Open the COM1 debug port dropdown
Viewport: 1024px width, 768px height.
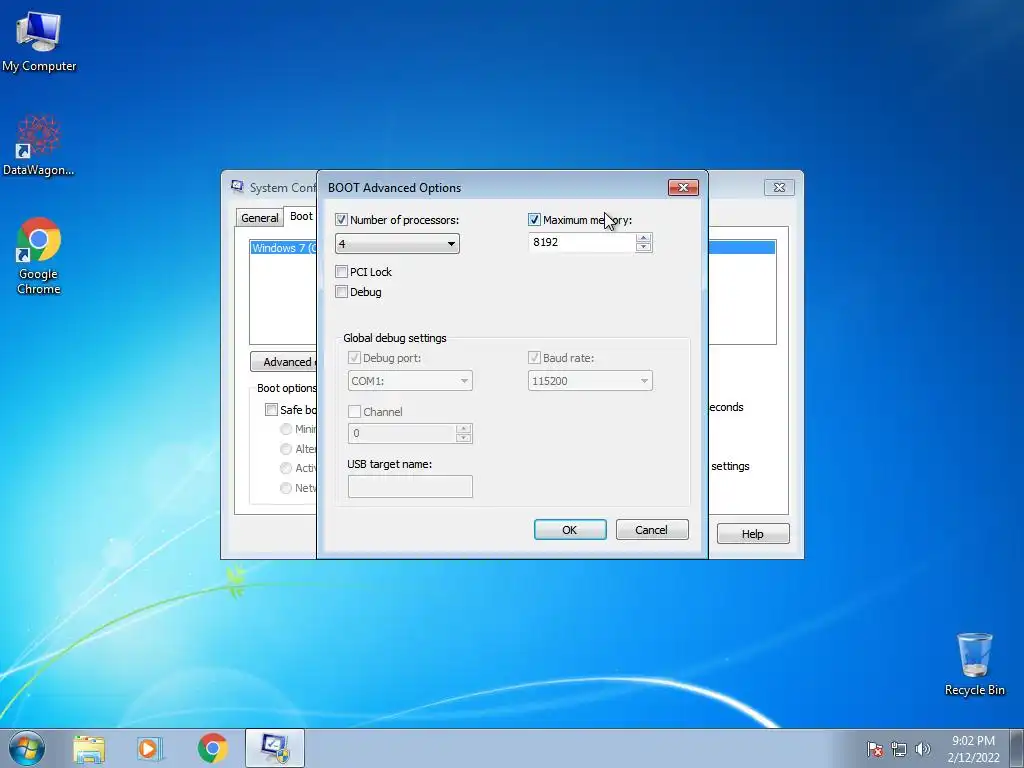(410, 381)
